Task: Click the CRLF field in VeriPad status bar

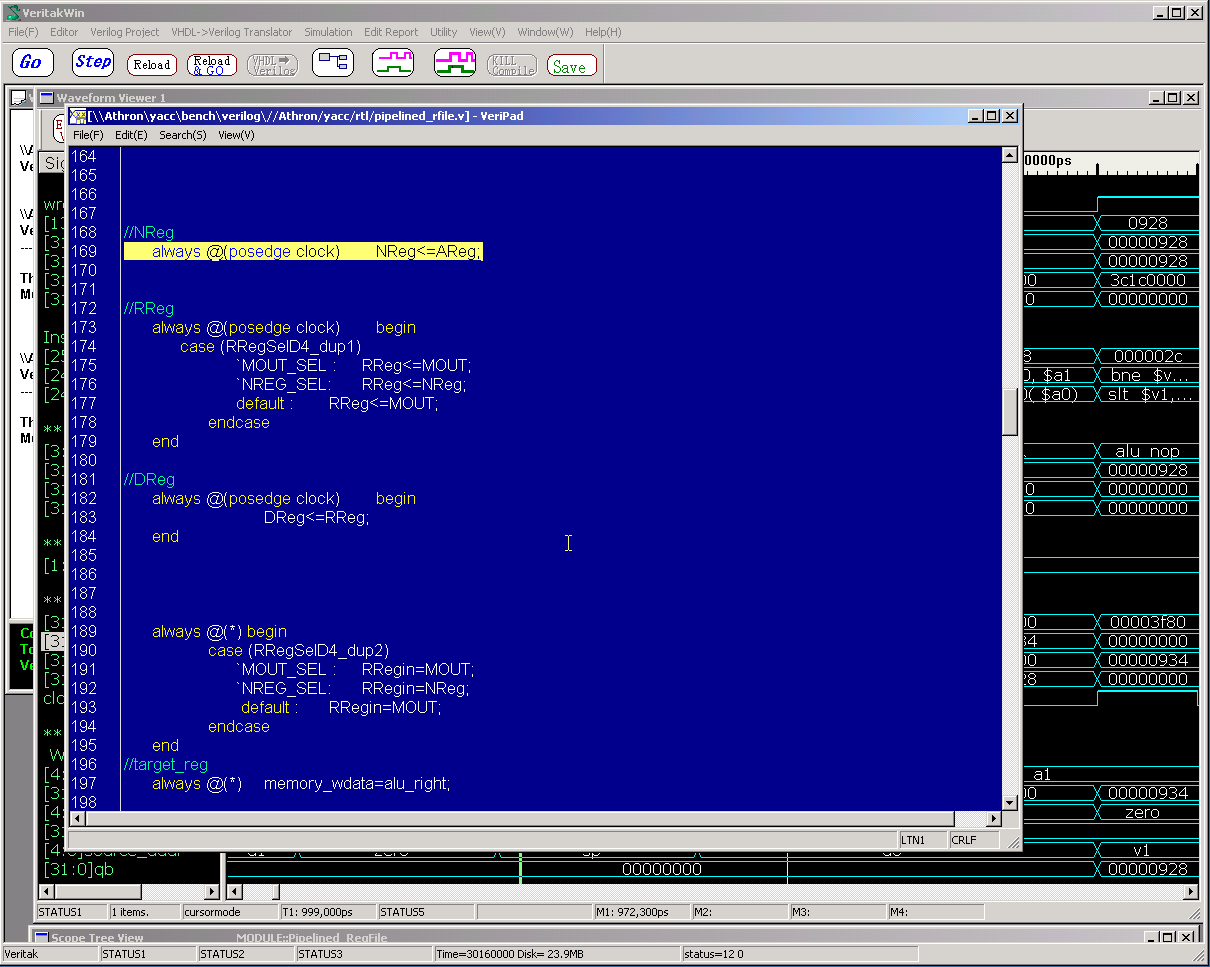Action: tap(974, 840)
